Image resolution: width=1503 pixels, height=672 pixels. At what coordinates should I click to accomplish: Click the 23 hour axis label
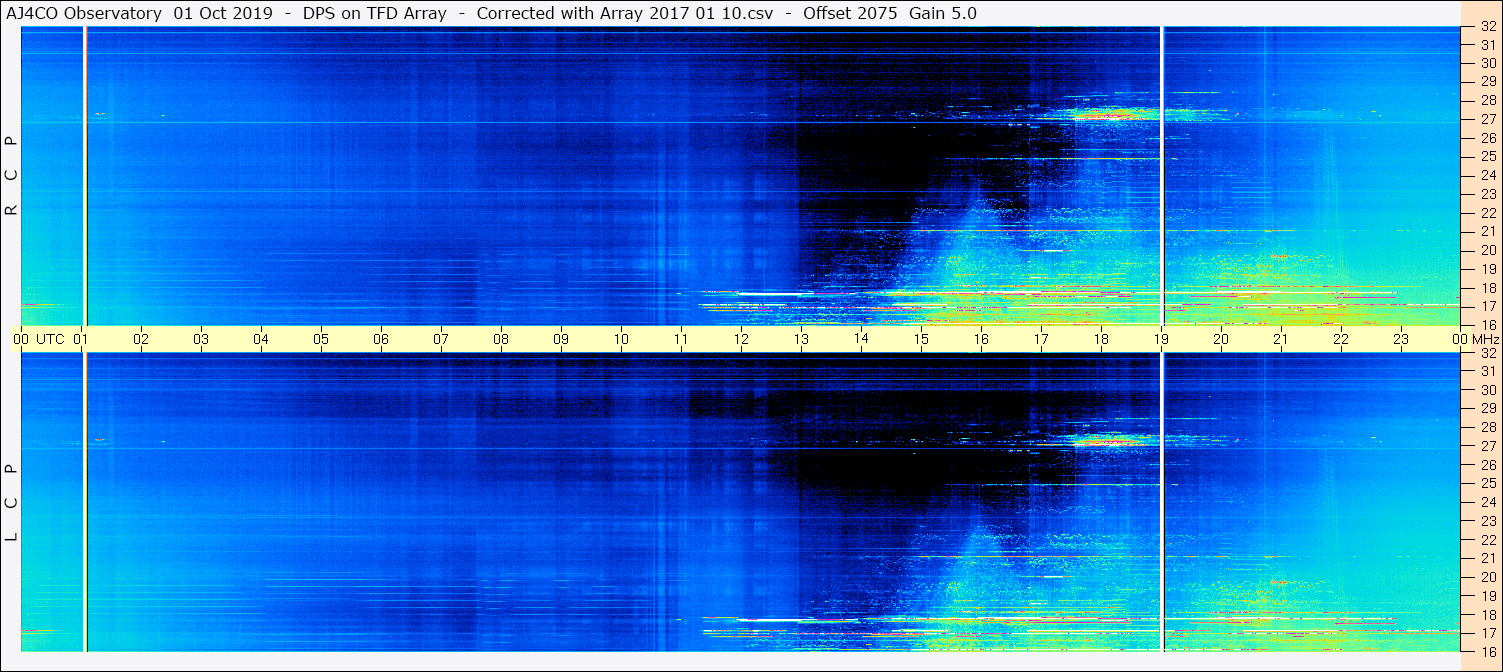(1402, 339)
